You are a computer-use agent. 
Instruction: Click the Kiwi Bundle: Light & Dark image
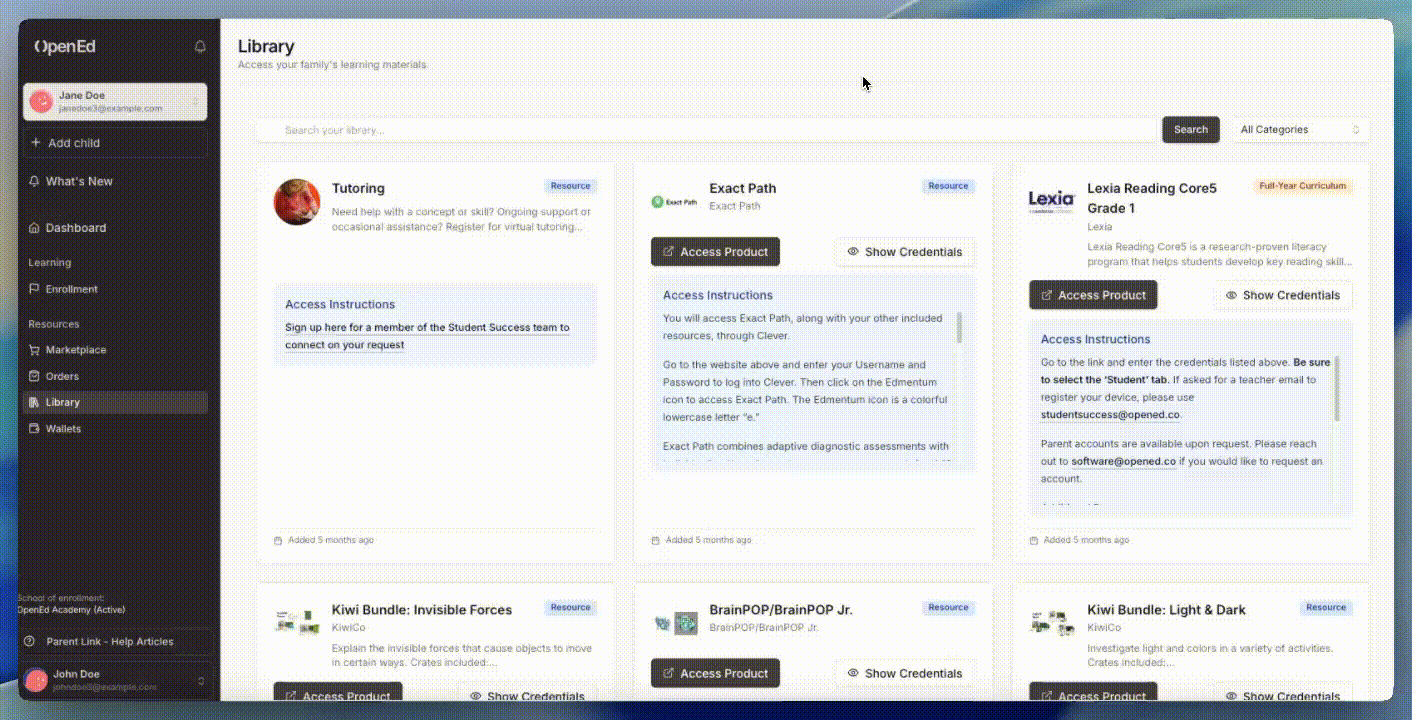click(1051, 622)
